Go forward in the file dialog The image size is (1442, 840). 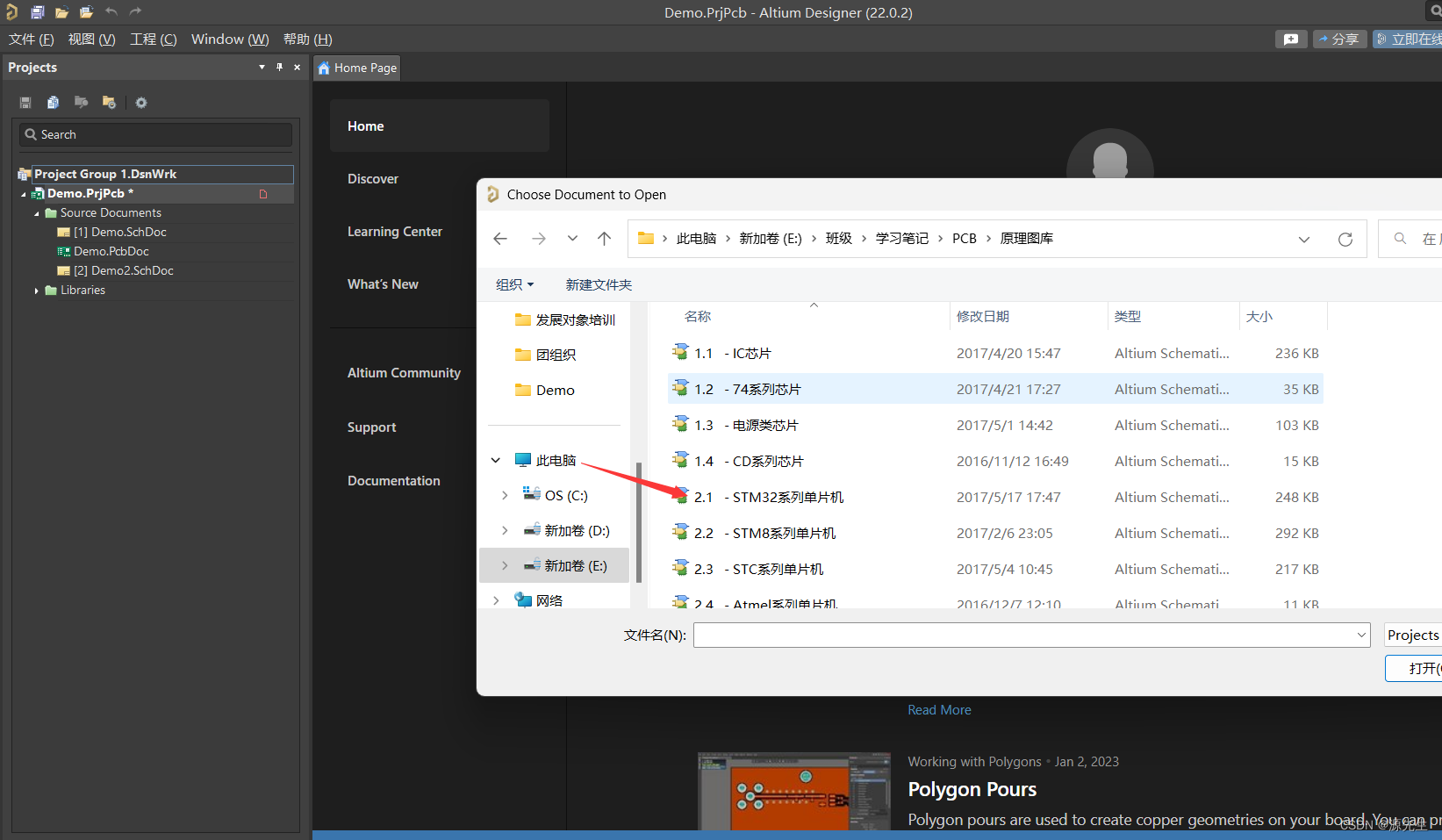pyautogui.click(x=539, y=239)
